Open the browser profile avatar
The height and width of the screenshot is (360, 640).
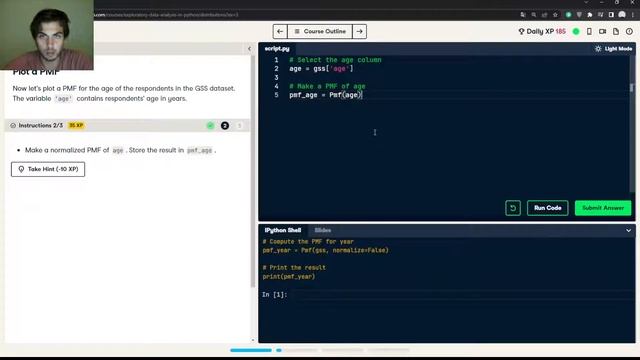click(622, 15)
